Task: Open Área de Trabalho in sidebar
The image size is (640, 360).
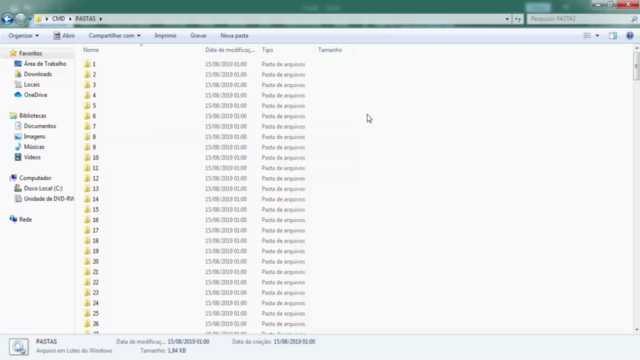Action: pos(45,64)
